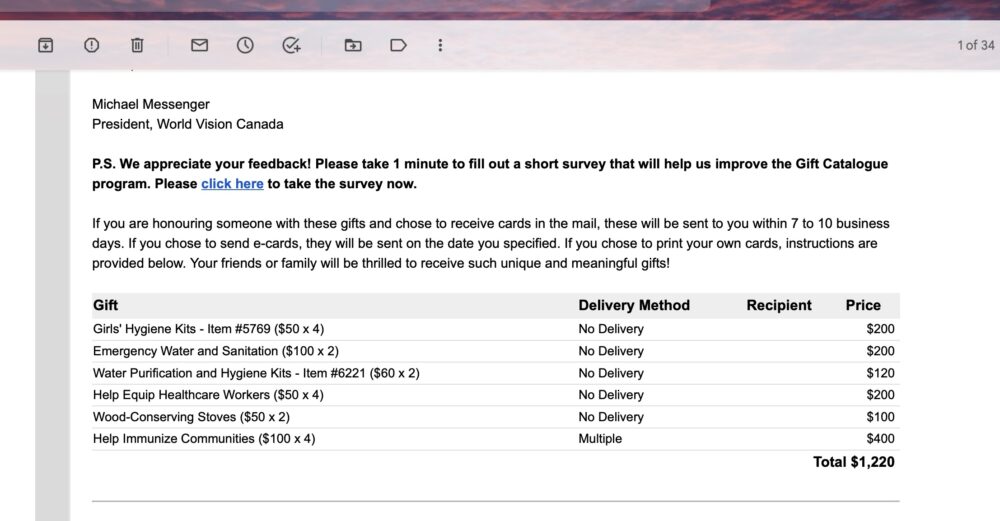Open the Labels menu
The width and height of the screenshot is (1000, 521).
click(x=398, y=45)
